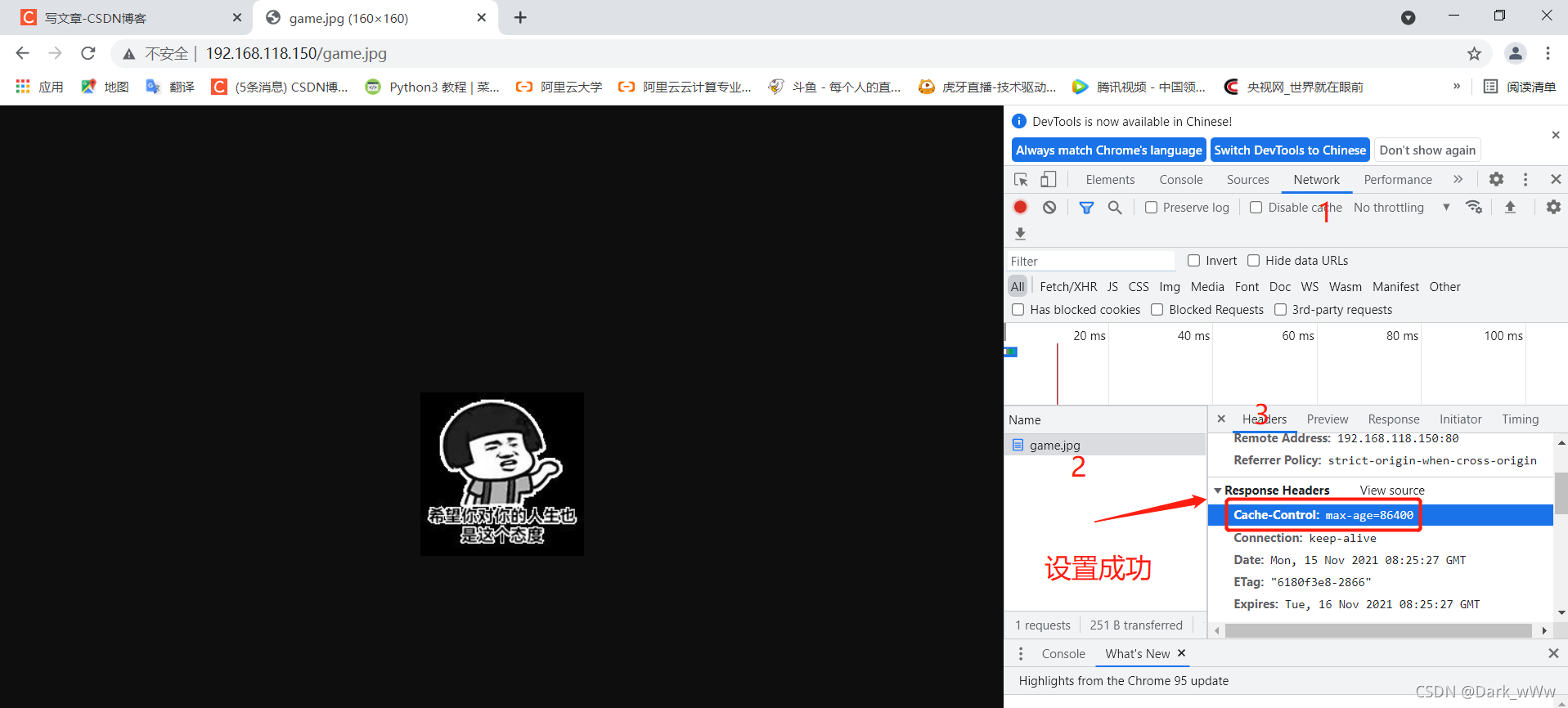Open network search with magnifier icon

tap(1115, 208)
